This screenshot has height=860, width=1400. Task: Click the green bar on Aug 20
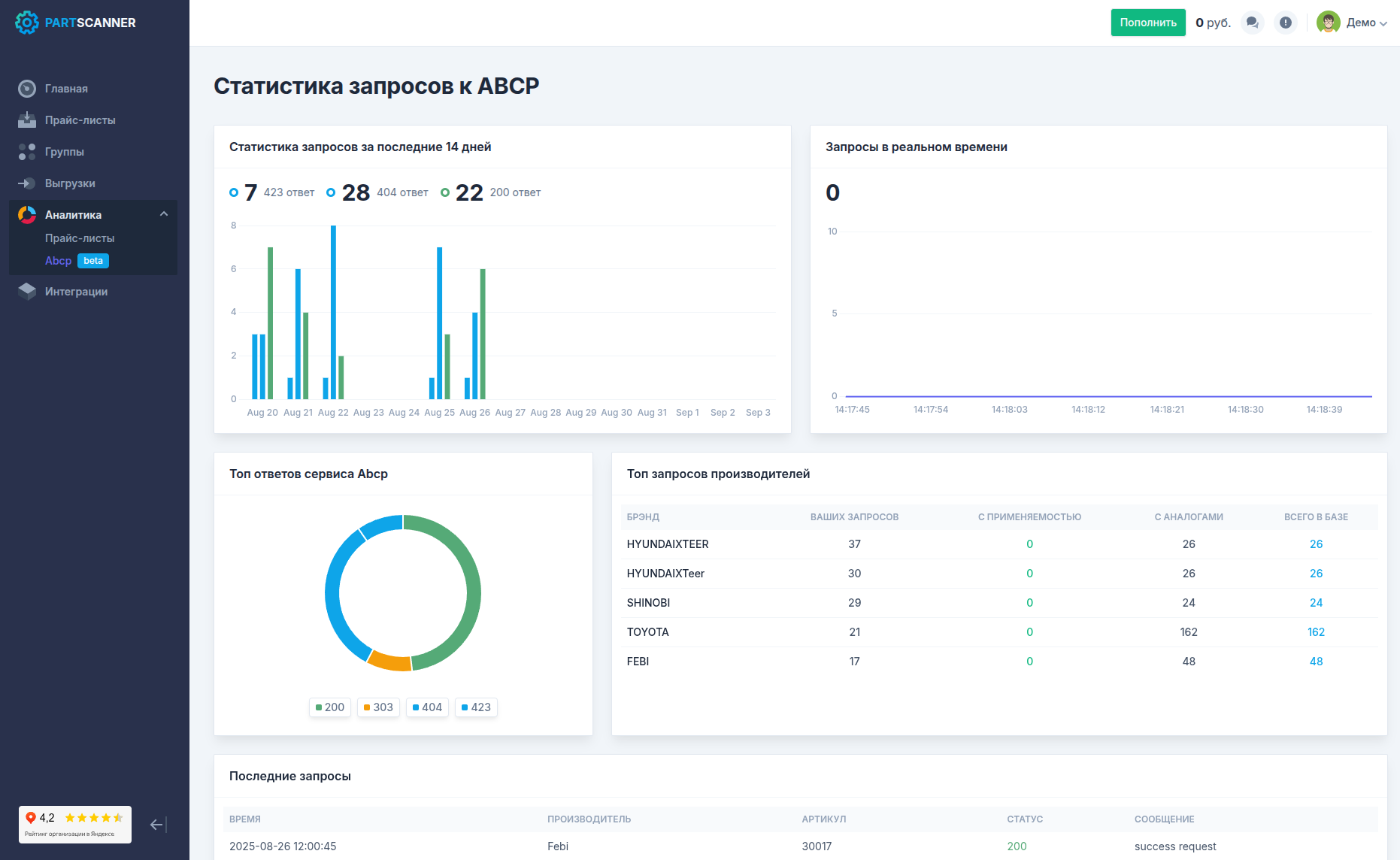[x=270, y=323]
